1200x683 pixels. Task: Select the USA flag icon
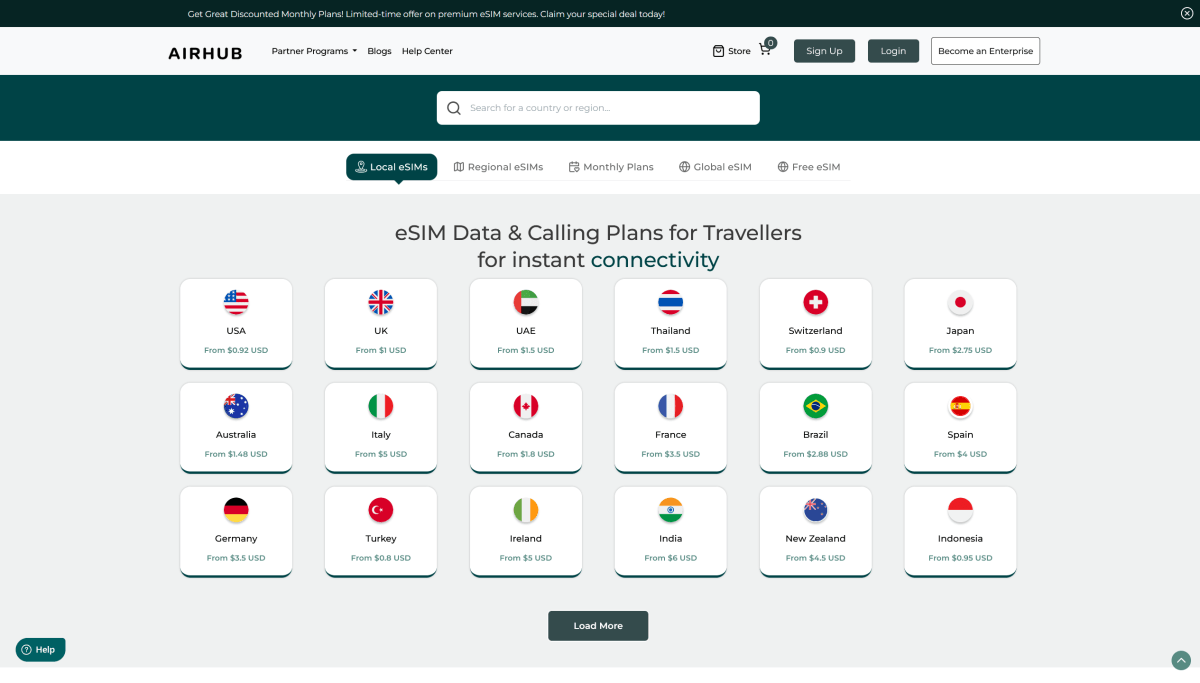[x=236, y=302]
